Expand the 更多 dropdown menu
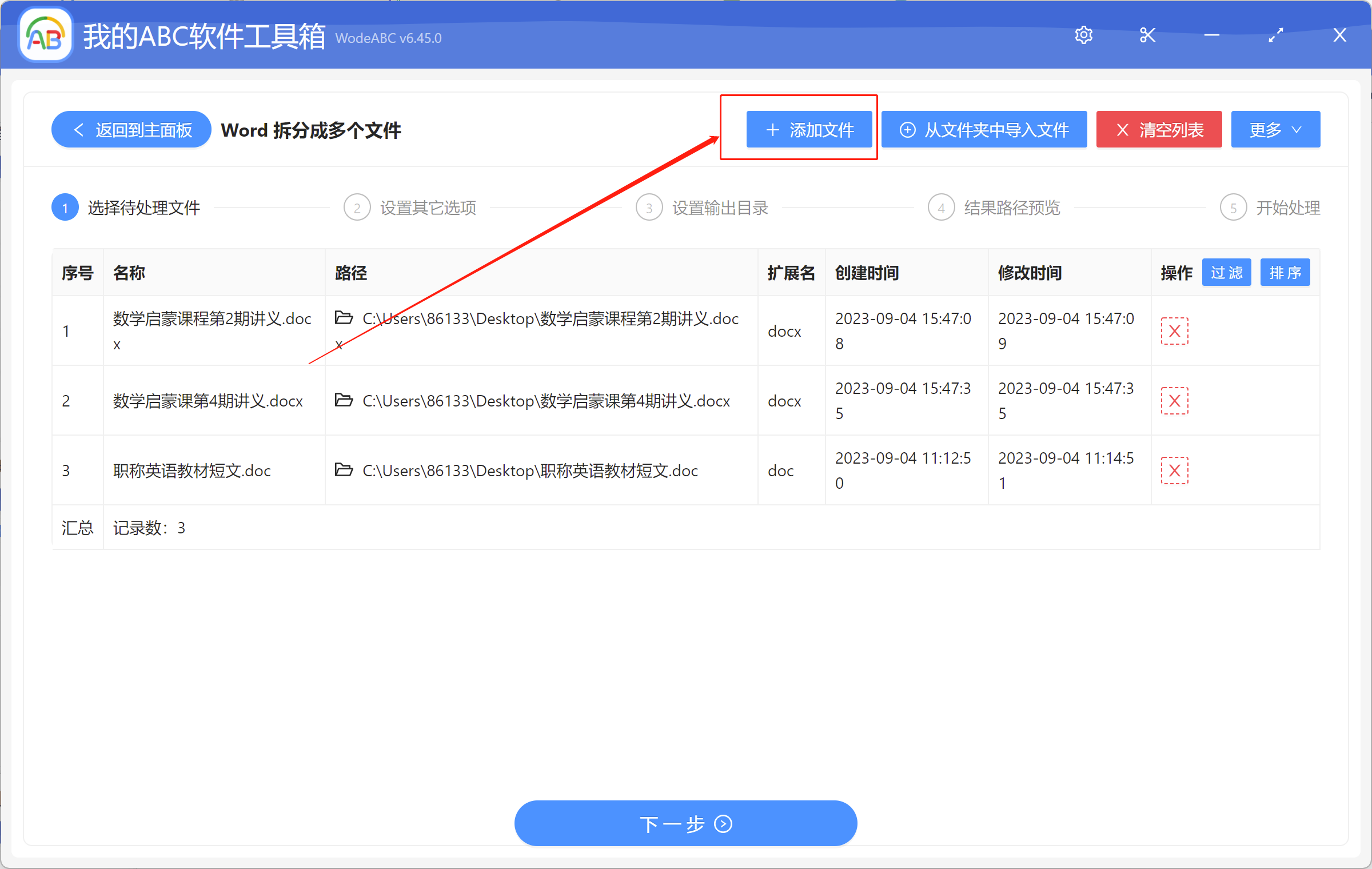The image size is (1372, 869). tap(1275, 129)
